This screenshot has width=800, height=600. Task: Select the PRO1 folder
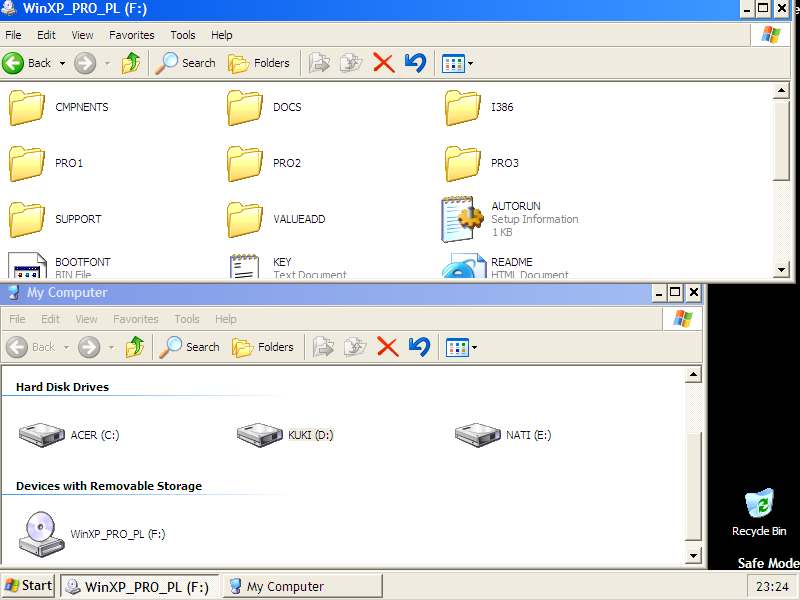(46, 163)
